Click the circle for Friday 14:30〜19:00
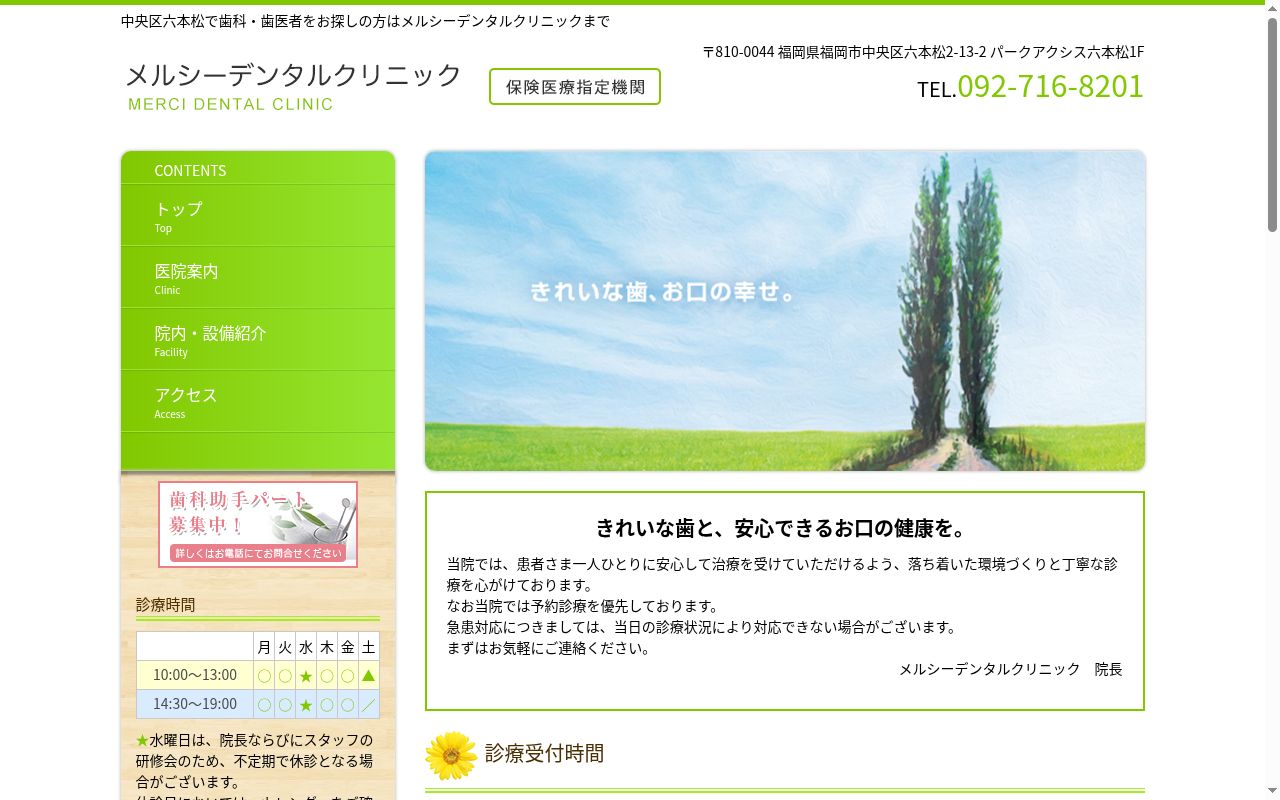 coord(347,705)
